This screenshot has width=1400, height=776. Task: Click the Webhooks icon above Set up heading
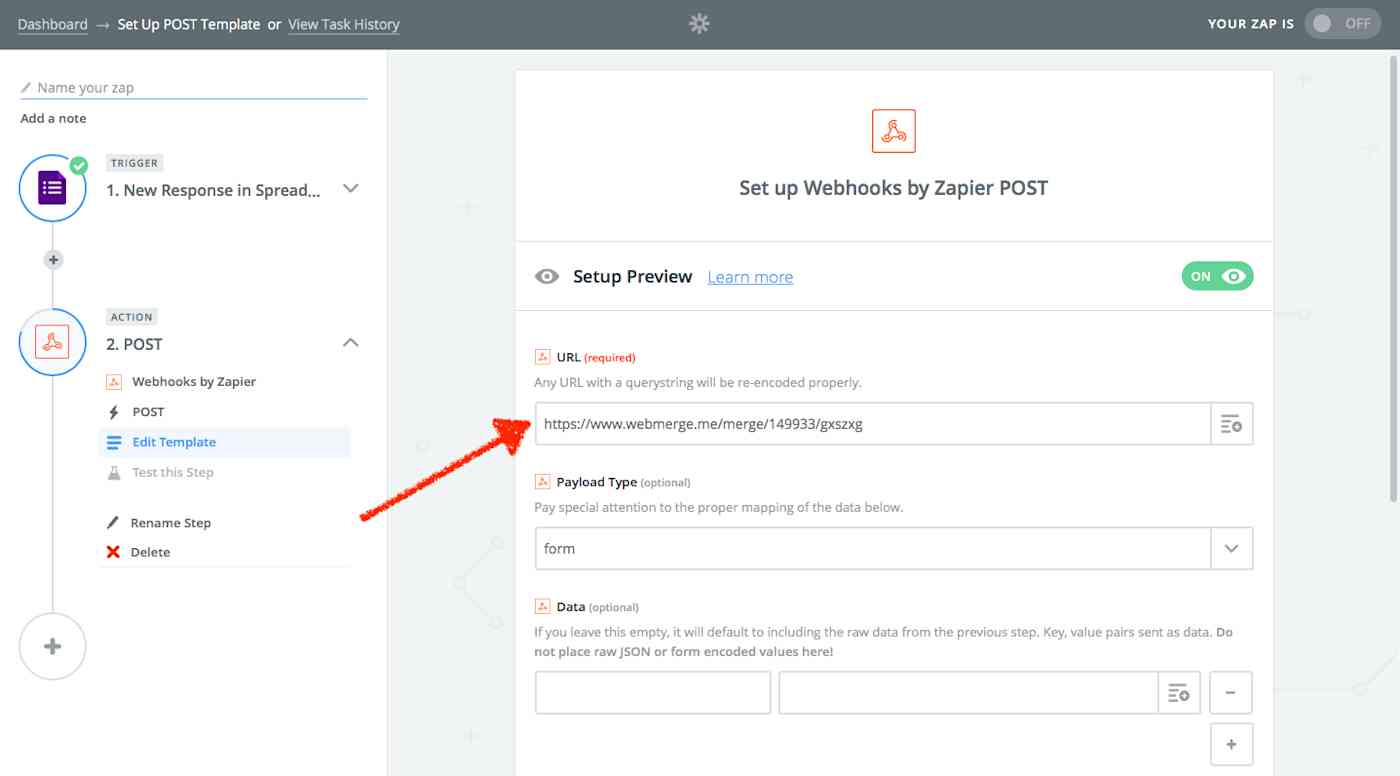[x=893, y=130]
